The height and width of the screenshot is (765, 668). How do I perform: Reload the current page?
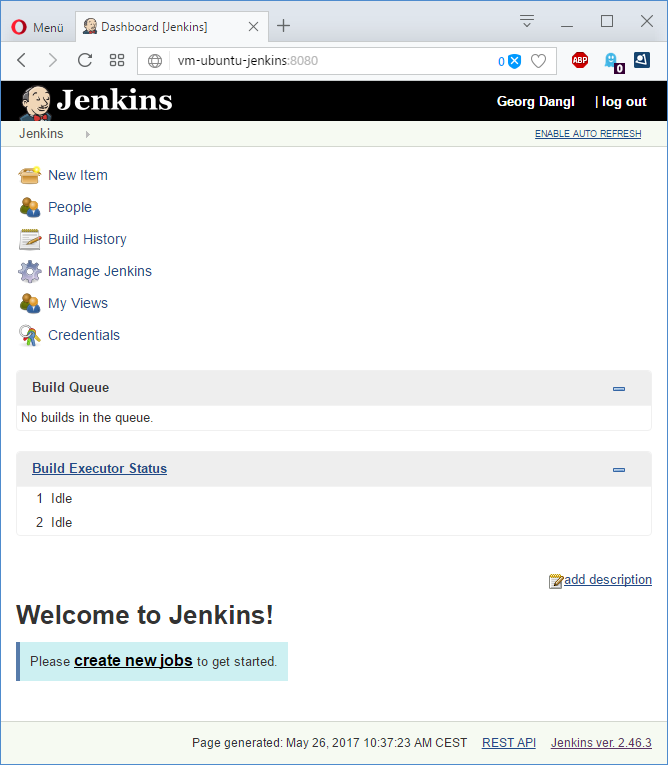(x=85, y=60)
